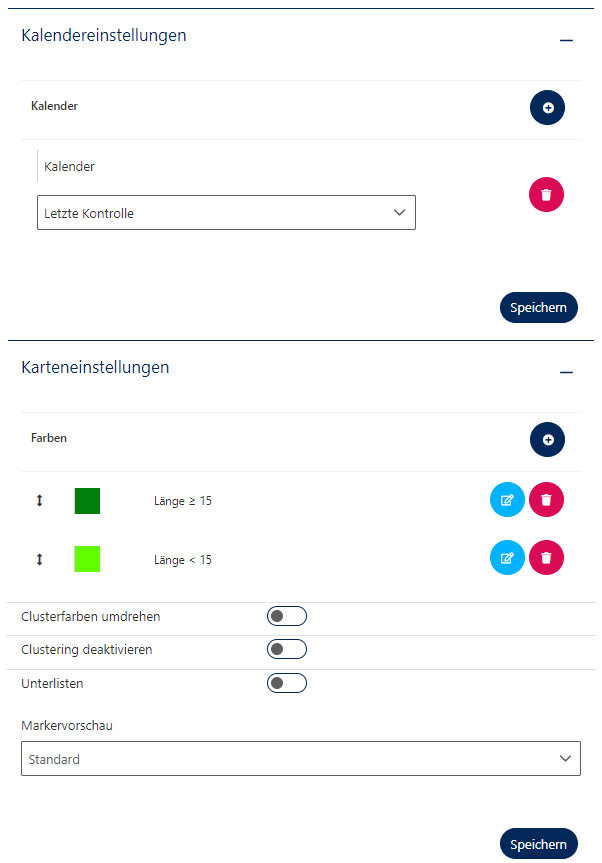Toggle Clusterfarben umdrehen switch
Viewport: 602px width, 863px height.
286,616
